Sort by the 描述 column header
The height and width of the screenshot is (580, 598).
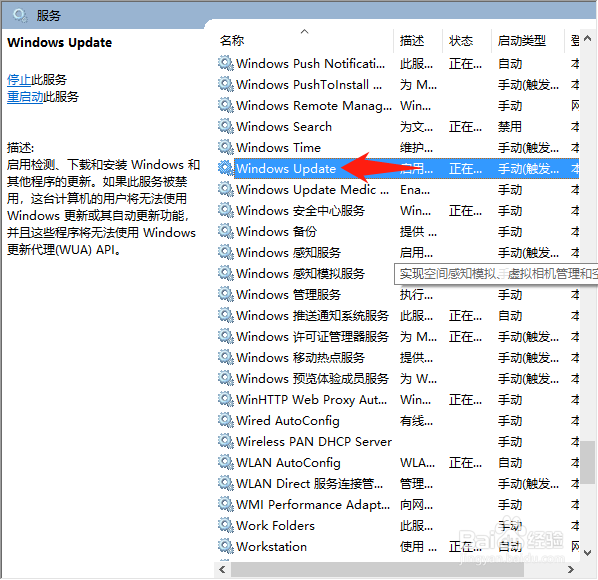pyautogui.click(x=412, y=40)
